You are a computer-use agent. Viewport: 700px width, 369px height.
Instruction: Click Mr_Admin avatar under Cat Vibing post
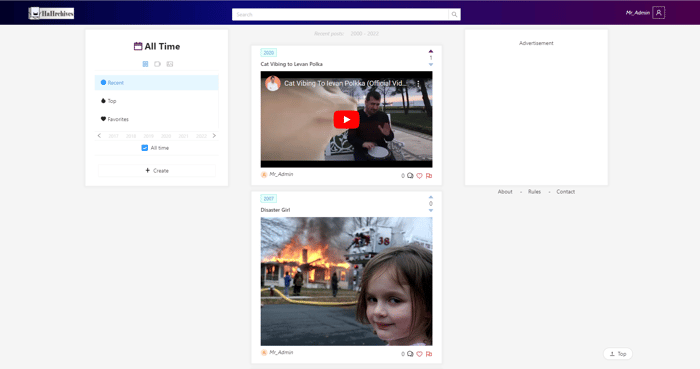point(264,174)
